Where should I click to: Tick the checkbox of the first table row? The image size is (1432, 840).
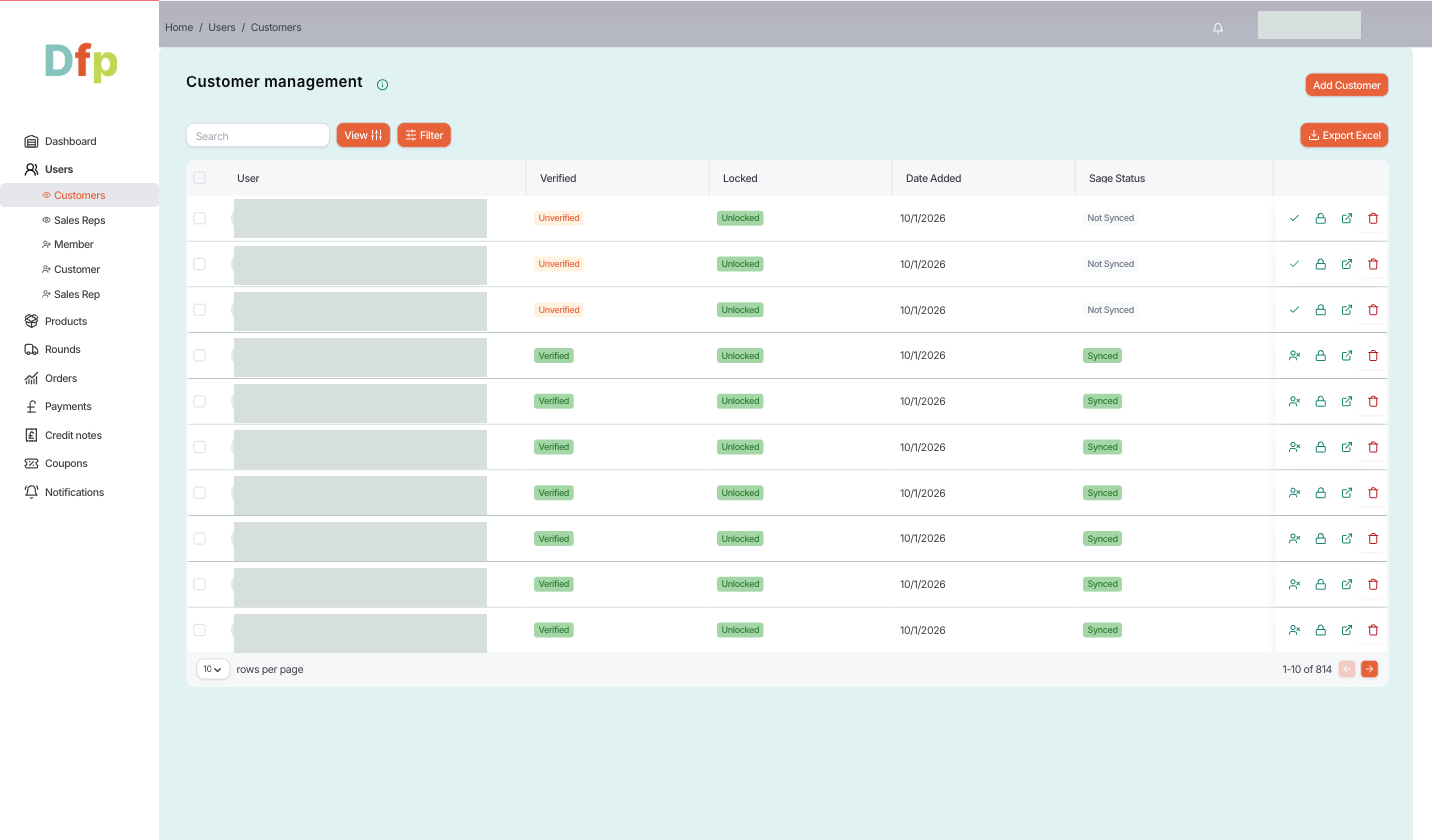(199, 218)
